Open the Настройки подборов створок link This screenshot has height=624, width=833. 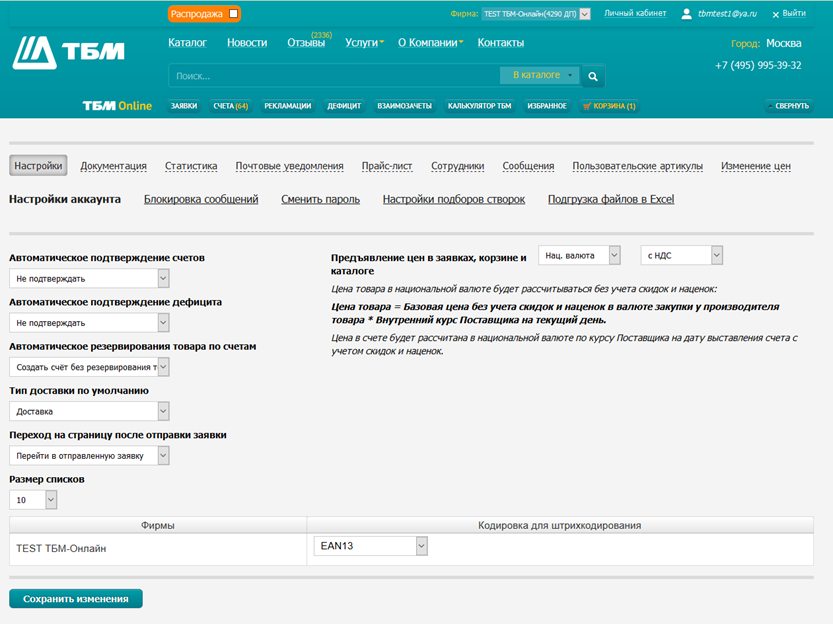(454, 199)
